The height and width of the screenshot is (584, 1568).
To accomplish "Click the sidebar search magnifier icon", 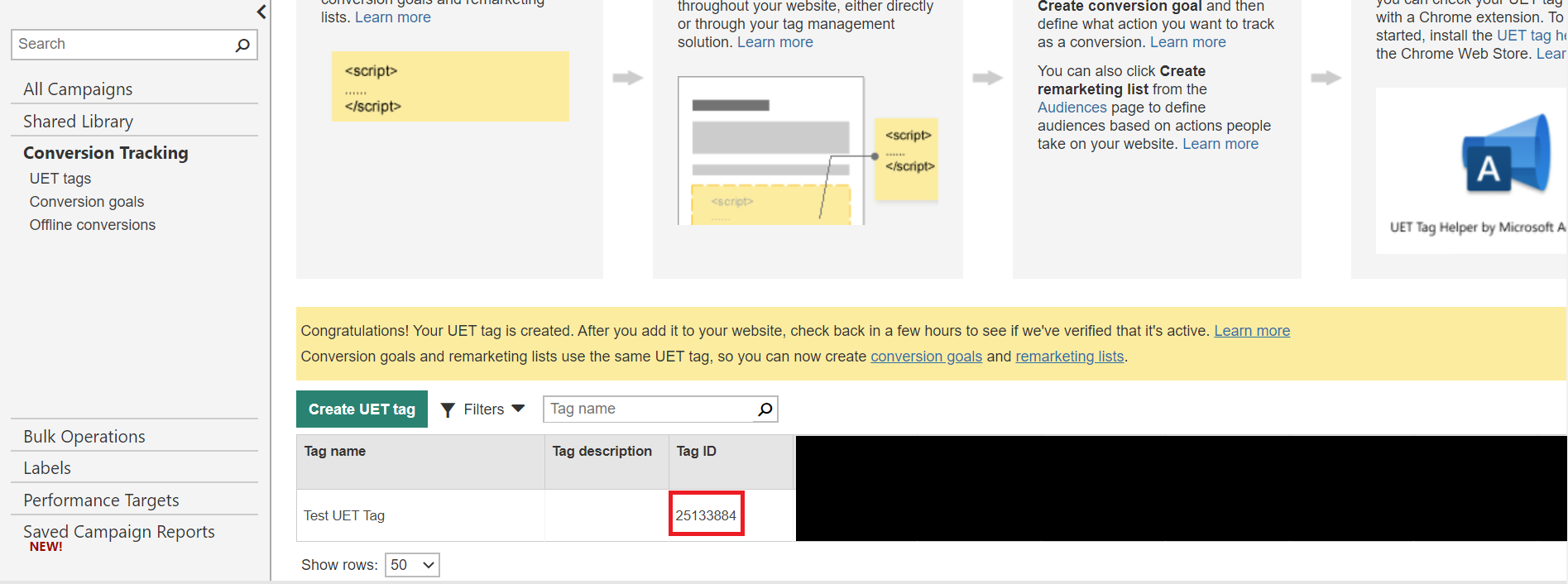I will [x=242, y=45].
